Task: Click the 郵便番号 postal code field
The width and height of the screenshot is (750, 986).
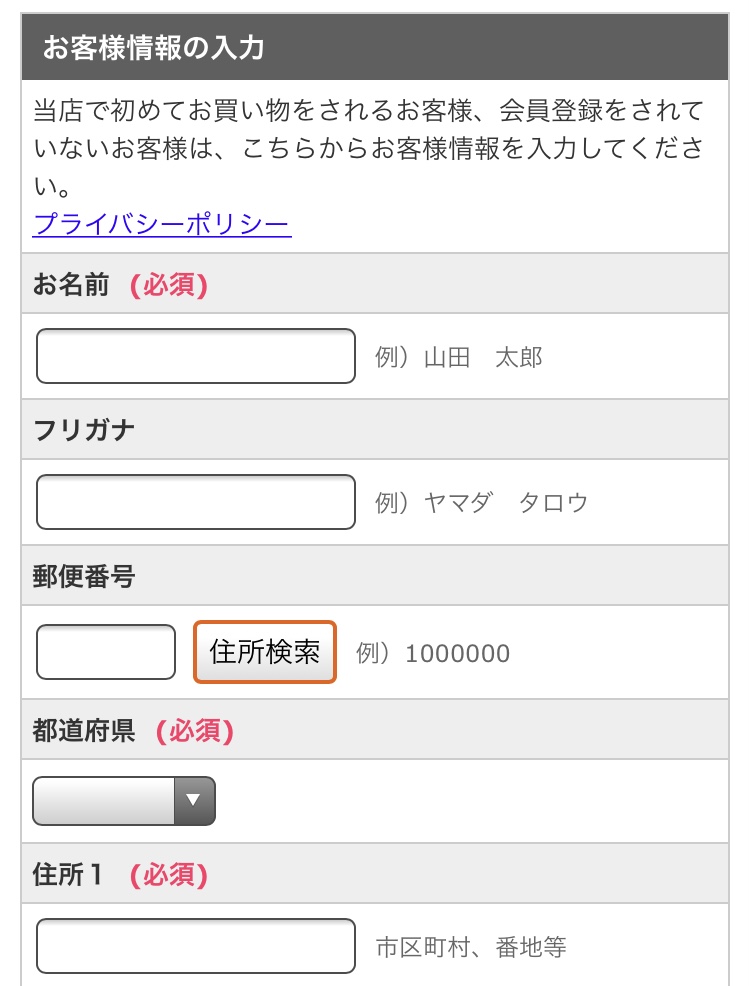Action: (x=106, y=652)
